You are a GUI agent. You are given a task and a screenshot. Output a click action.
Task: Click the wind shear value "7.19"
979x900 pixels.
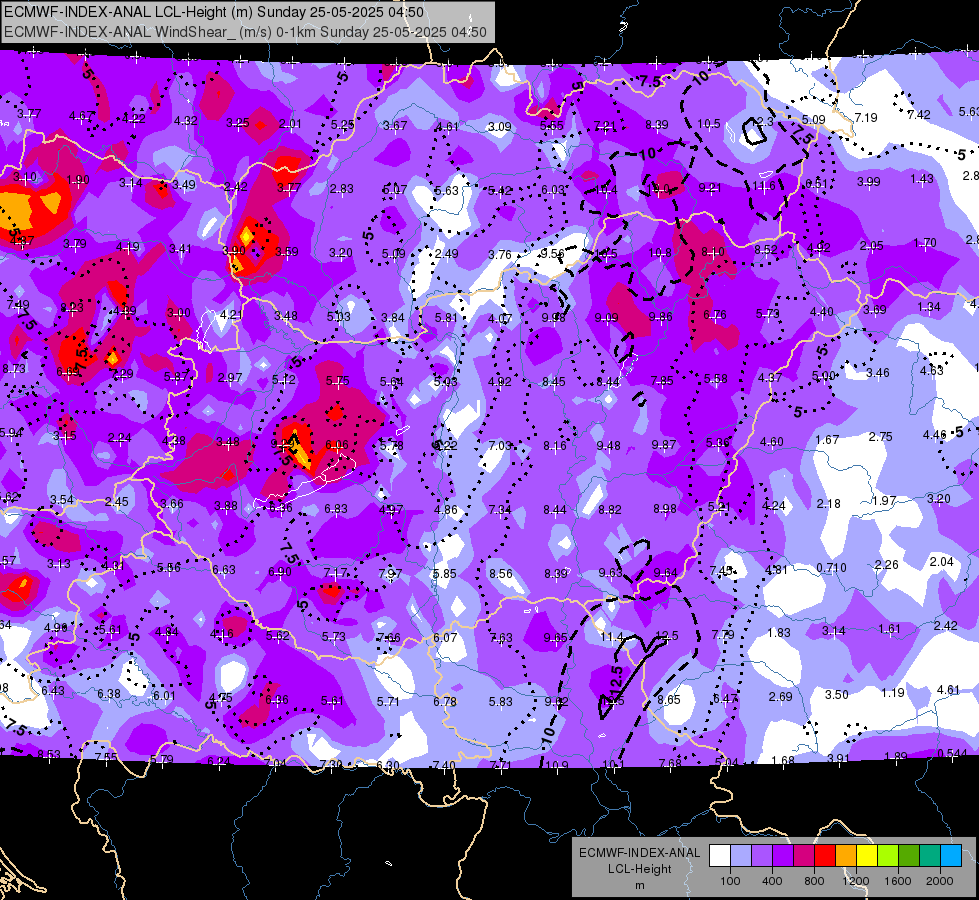point(866,117)
